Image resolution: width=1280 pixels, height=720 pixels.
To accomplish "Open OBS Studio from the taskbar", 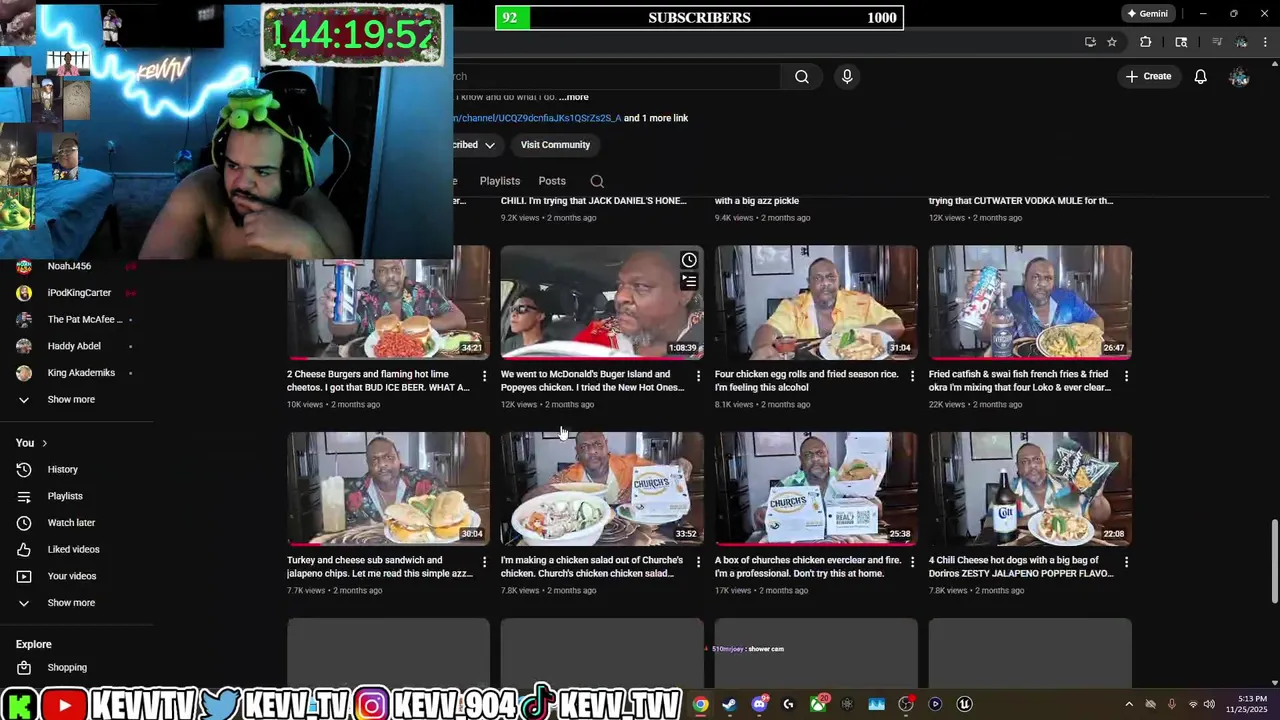I will coord(906,704).
